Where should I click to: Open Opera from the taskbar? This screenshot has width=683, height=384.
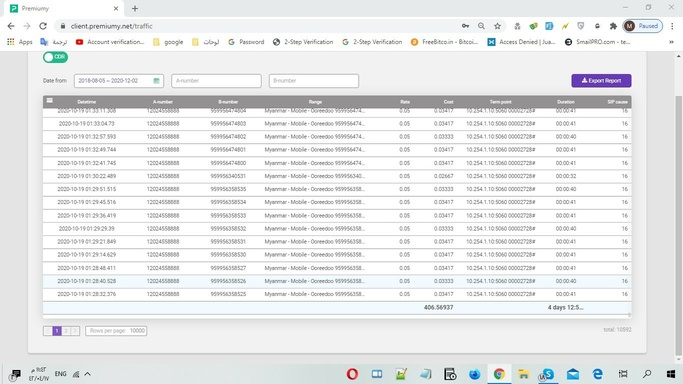click(352, 374)
